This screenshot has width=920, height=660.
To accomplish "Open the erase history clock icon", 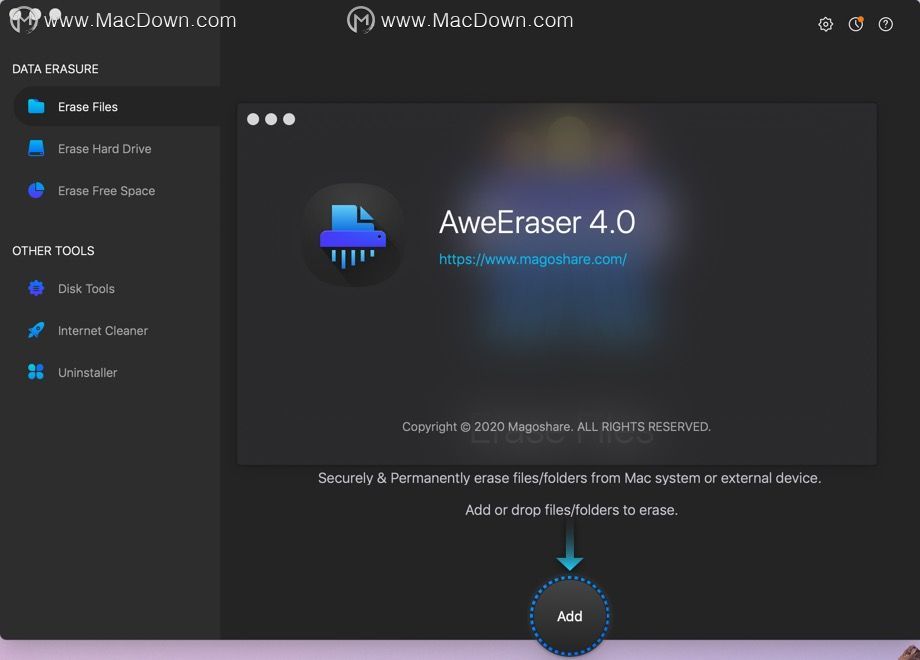I will [856, 24].
